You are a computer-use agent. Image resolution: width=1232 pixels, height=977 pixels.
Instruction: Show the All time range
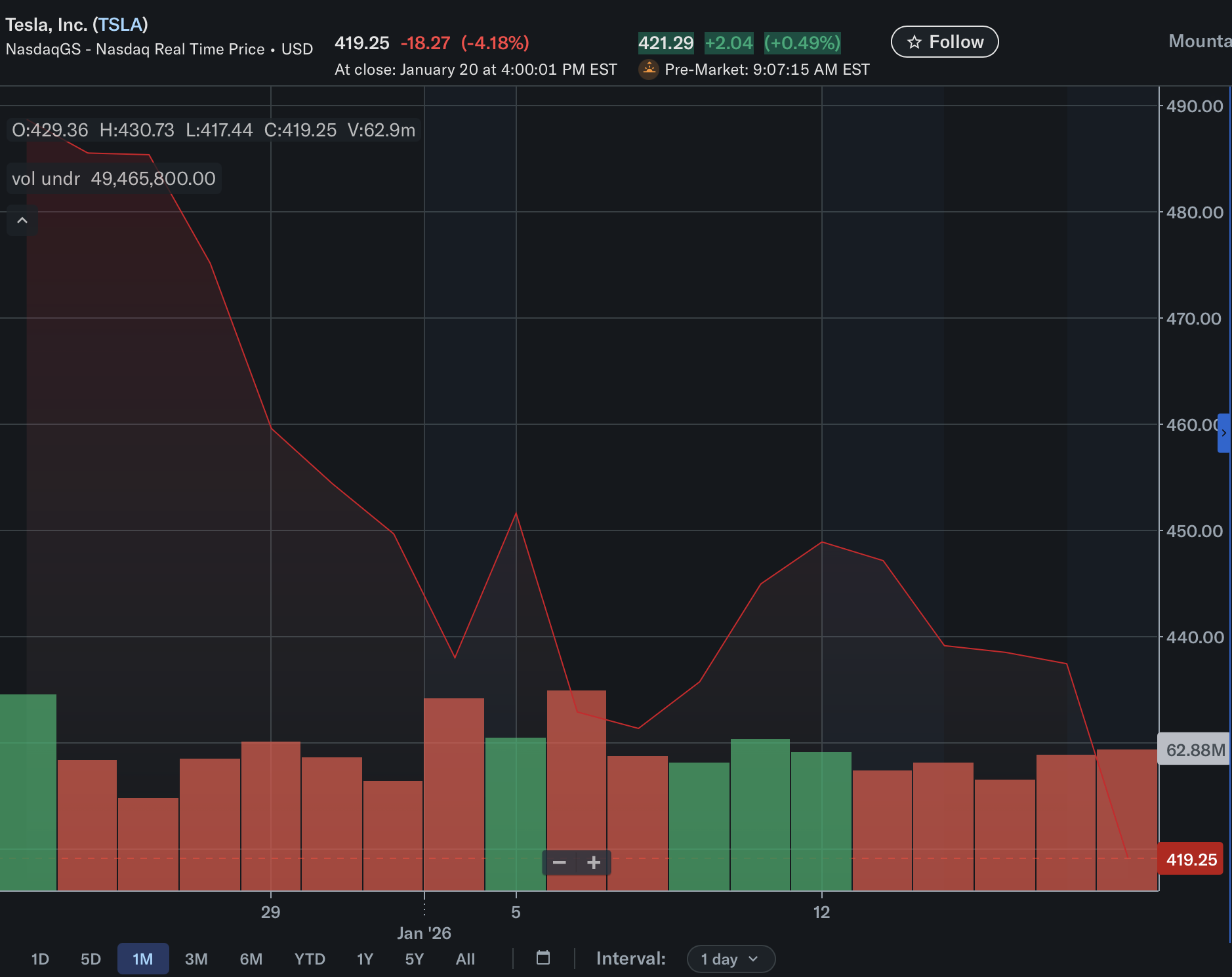pos(465,959)
